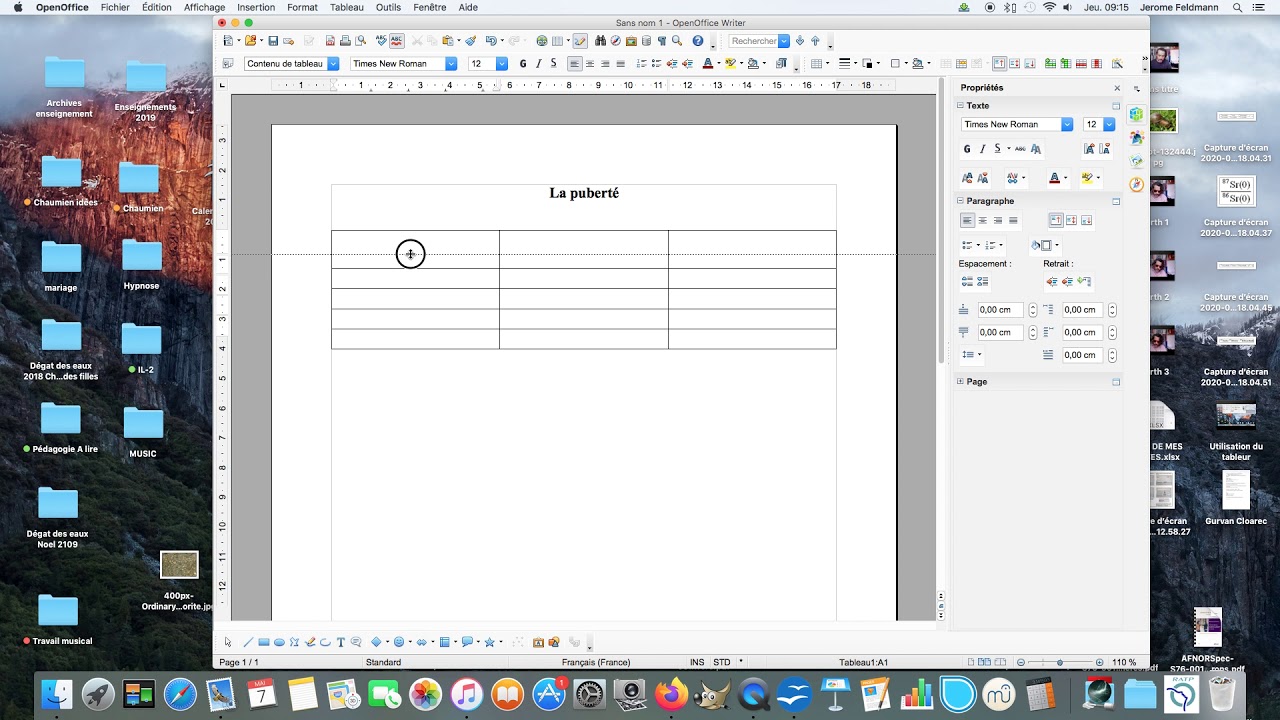The width and height of the screenshot is (1280, 720).
Task: Click the Insert Row icon in table toolbar
Action: [1050, 64]
